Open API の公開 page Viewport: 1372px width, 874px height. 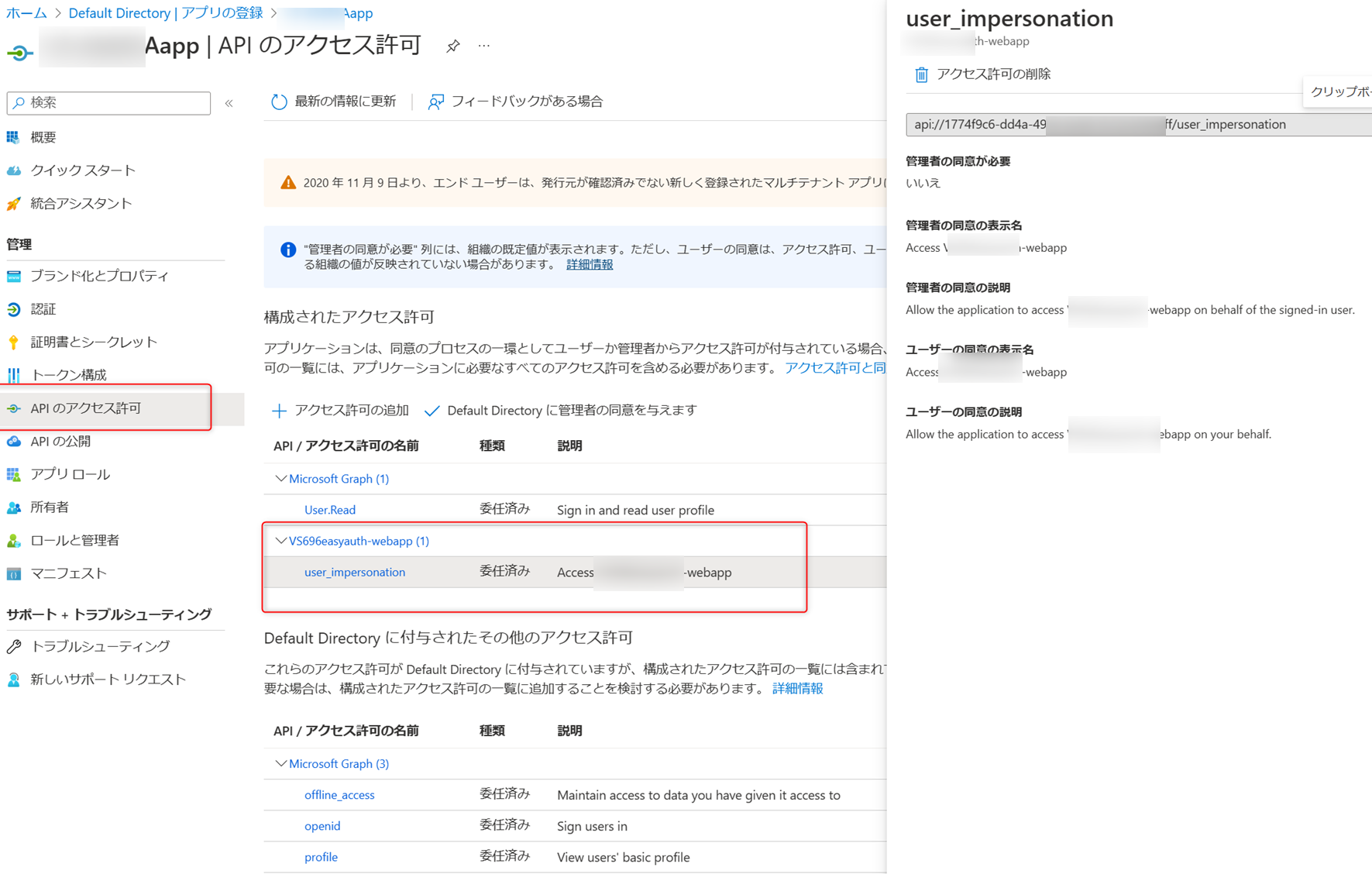(60, 441)
